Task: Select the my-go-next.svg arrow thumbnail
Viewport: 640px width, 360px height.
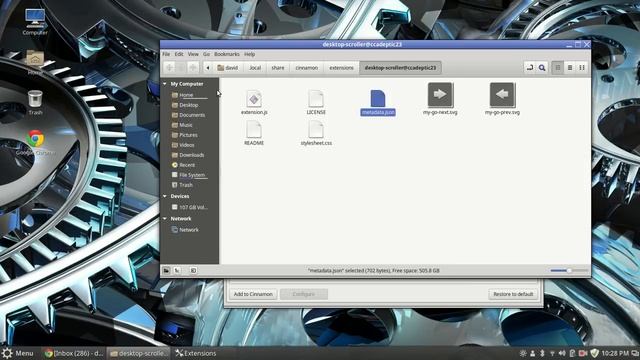Action: pyautogui.click(x=440, y=95)
